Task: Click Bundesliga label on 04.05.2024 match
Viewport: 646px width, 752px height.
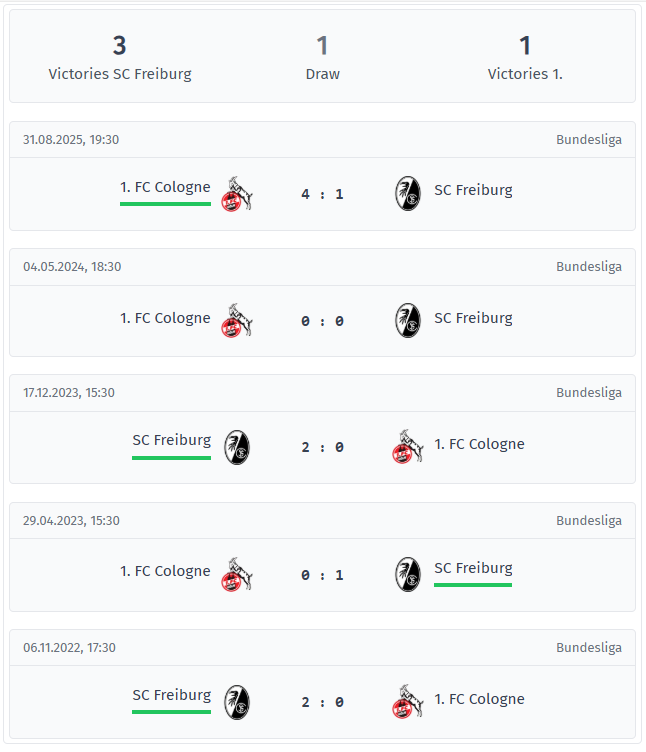Action: [589, 267]
